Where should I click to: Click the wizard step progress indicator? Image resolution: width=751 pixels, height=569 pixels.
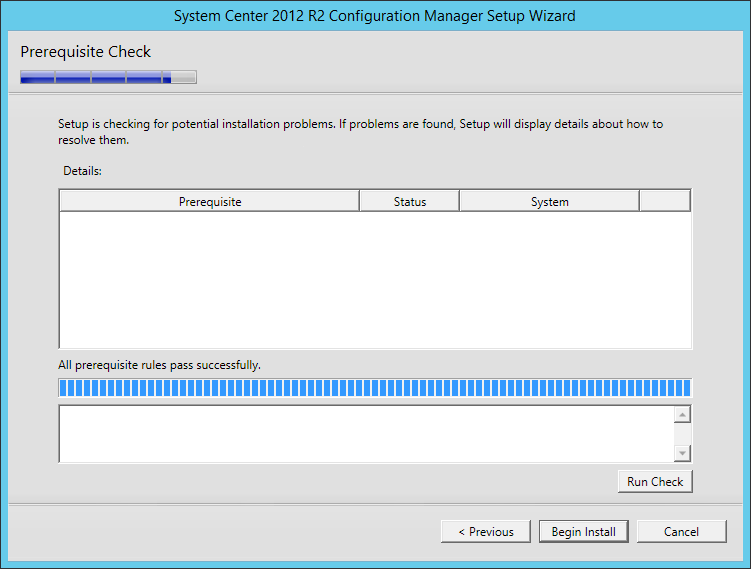(x=108, y=77)
